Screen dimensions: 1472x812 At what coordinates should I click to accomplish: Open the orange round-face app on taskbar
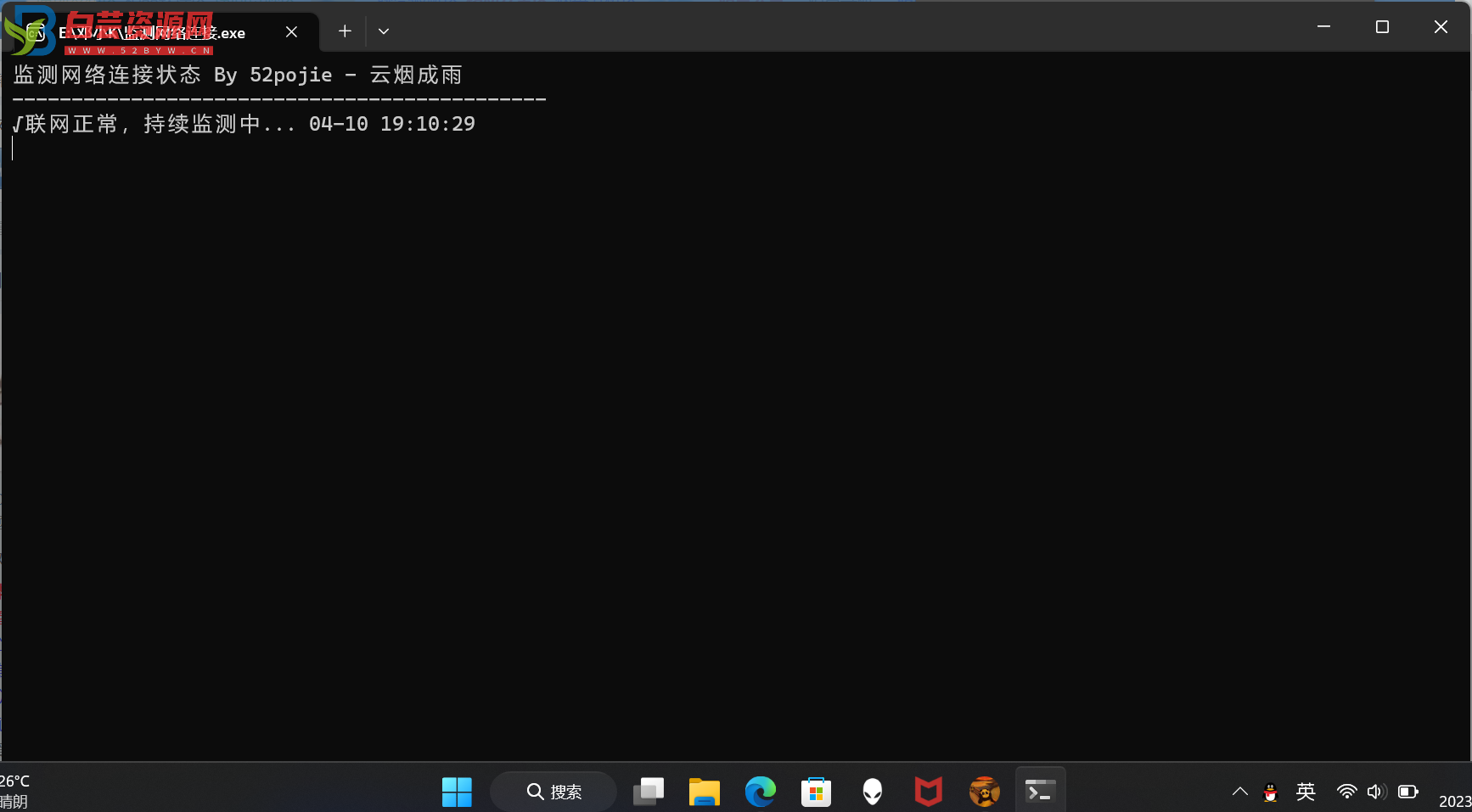[x=985, y=792]
